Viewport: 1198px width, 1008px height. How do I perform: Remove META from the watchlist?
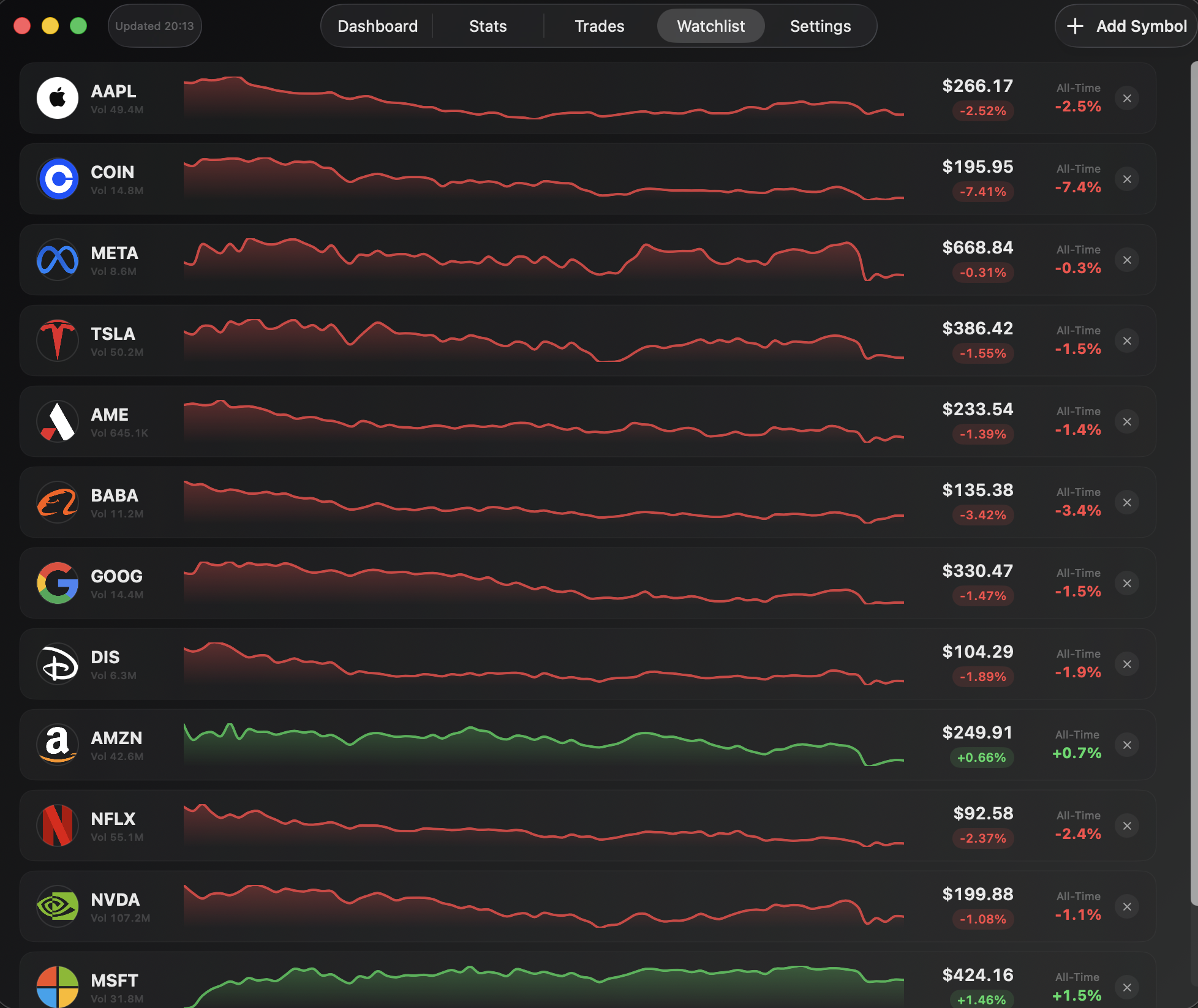click(x=1127, y=260)
